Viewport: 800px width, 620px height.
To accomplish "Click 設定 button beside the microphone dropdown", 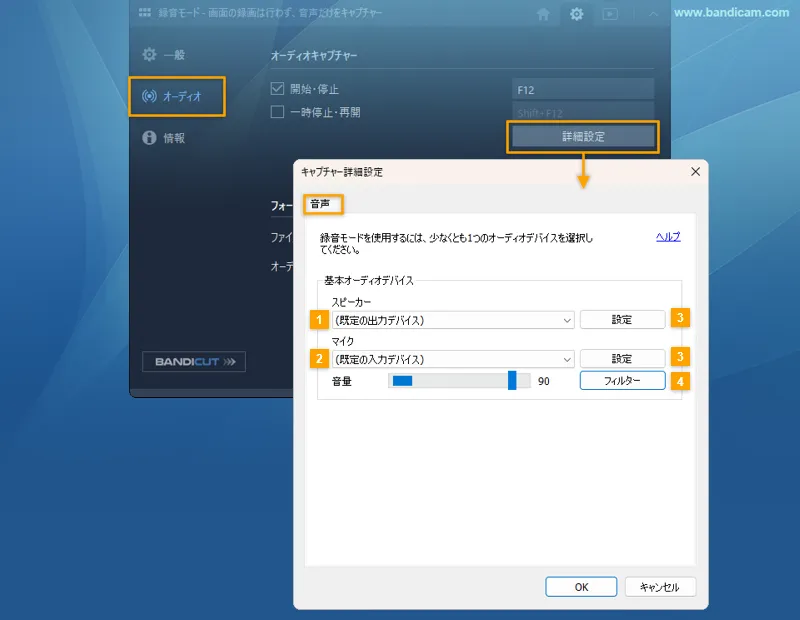I will (622, 359).
